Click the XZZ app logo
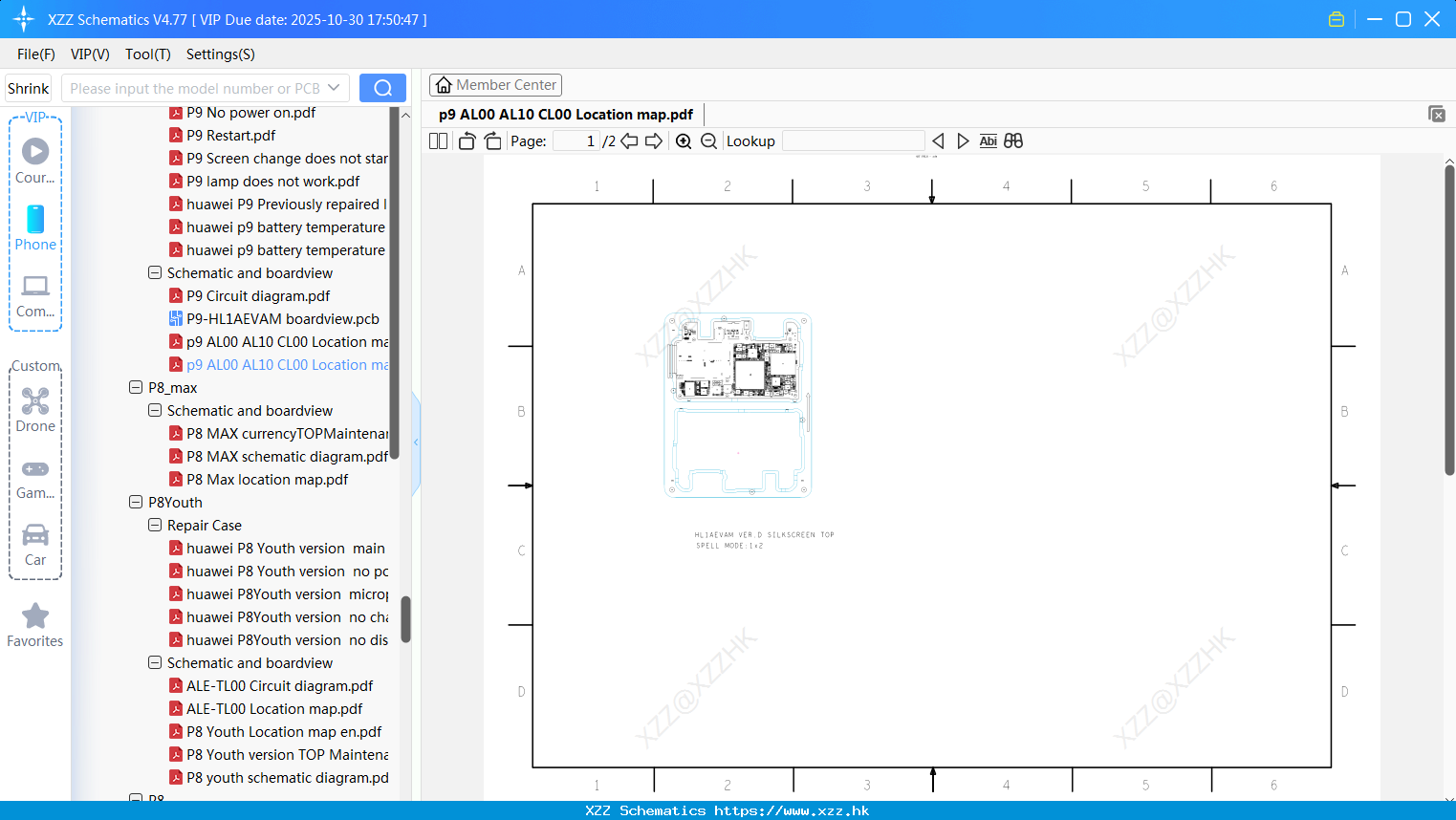 [24, 19]
